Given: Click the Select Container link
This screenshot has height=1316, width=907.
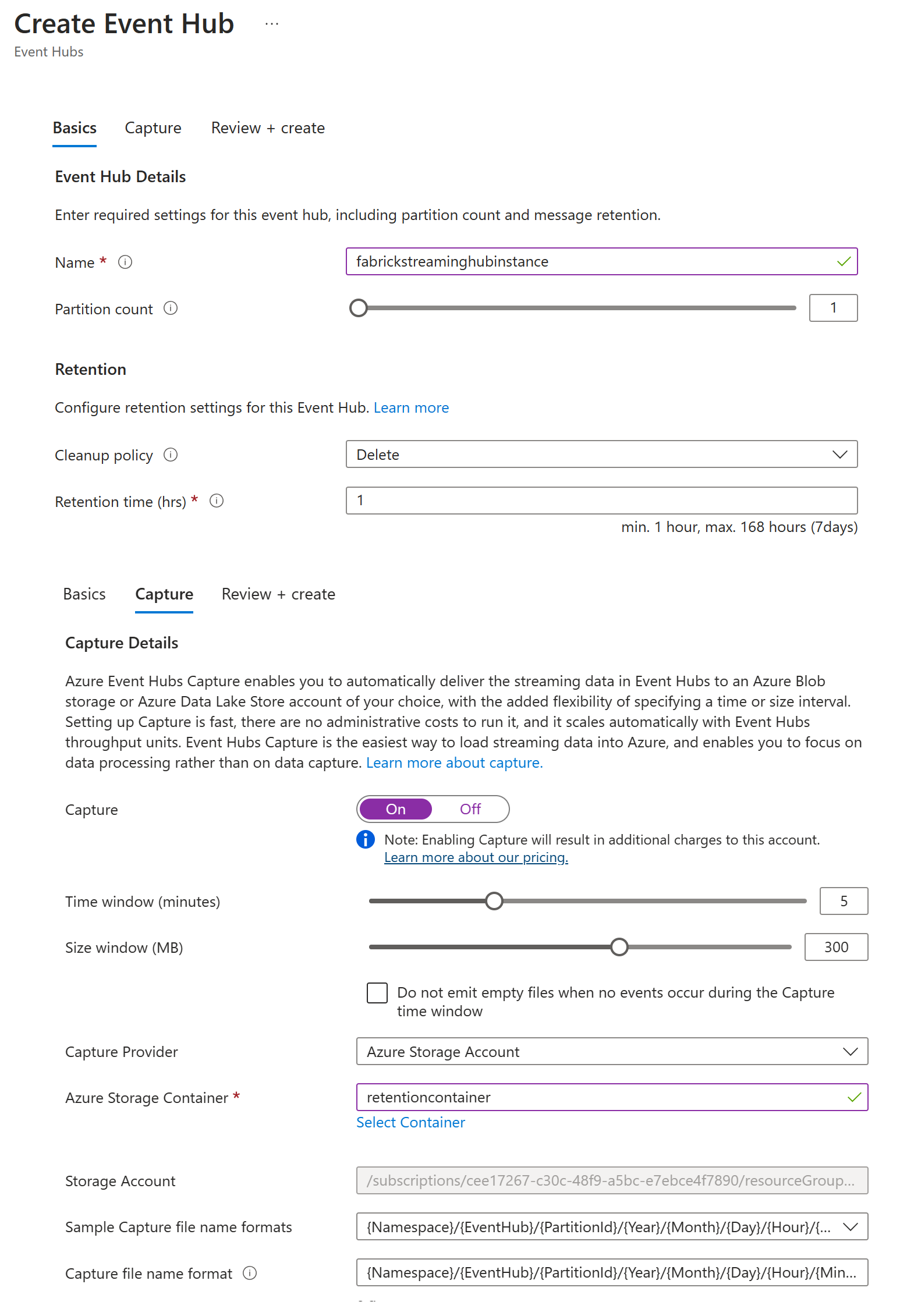Looking at the screenshot, I should 410,1123.
